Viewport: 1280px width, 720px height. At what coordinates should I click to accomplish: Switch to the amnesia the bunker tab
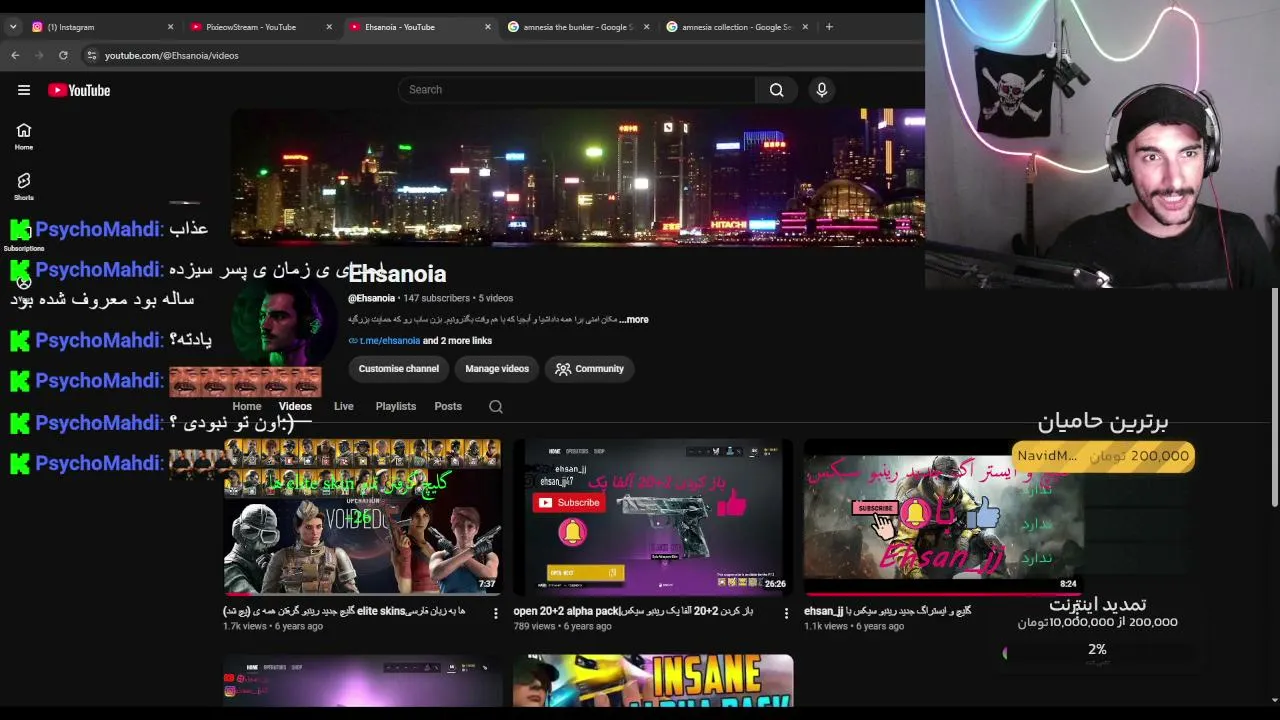tap(577, 27)
